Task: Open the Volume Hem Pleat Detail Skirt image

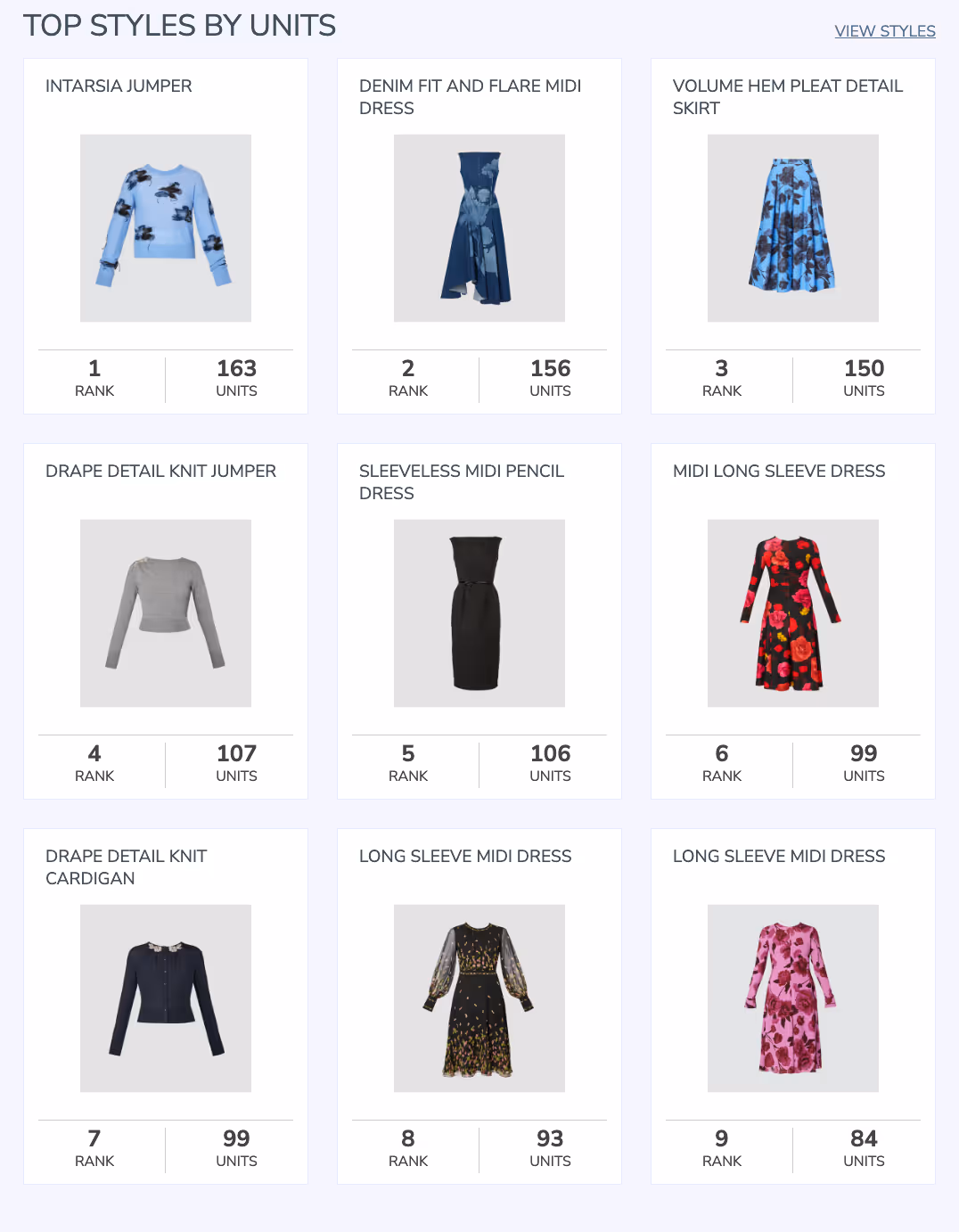Action: click(x=793, y=228)
